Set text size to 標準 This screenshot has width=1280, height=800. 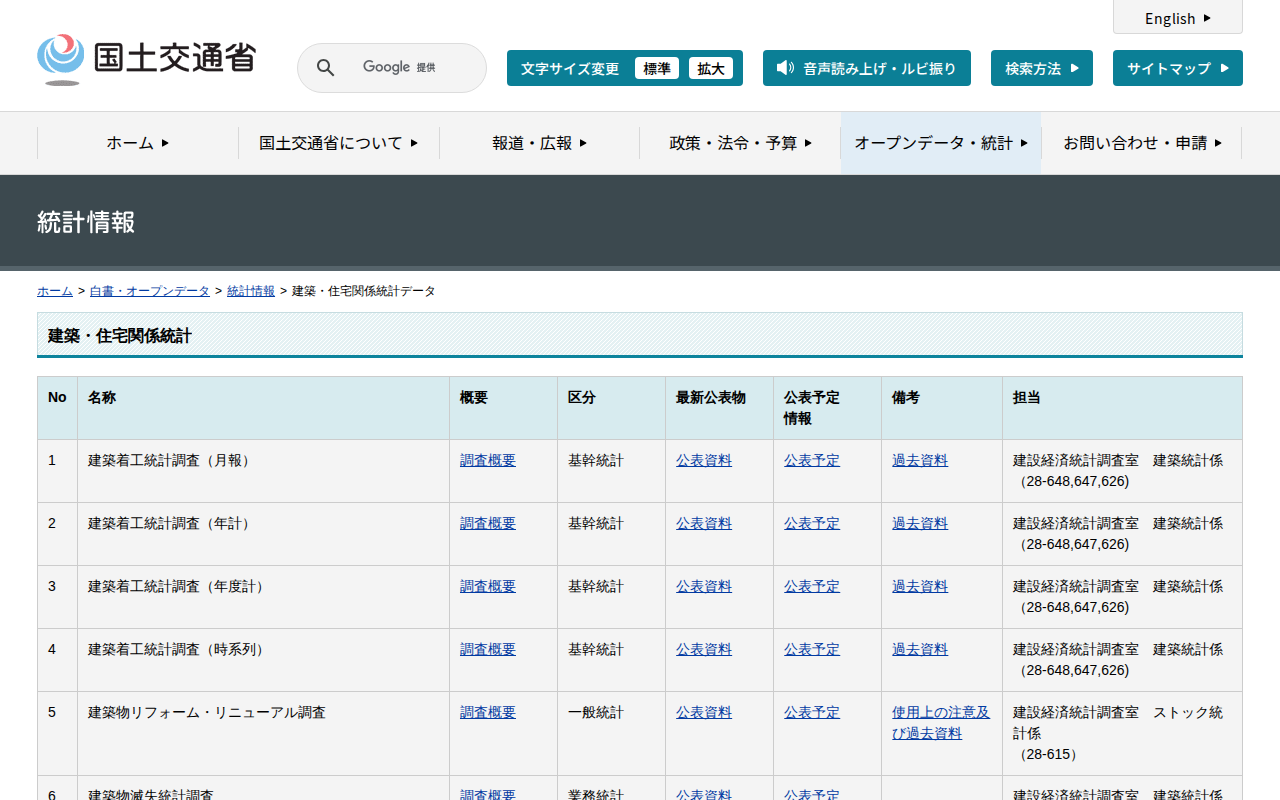coord(656,69)
